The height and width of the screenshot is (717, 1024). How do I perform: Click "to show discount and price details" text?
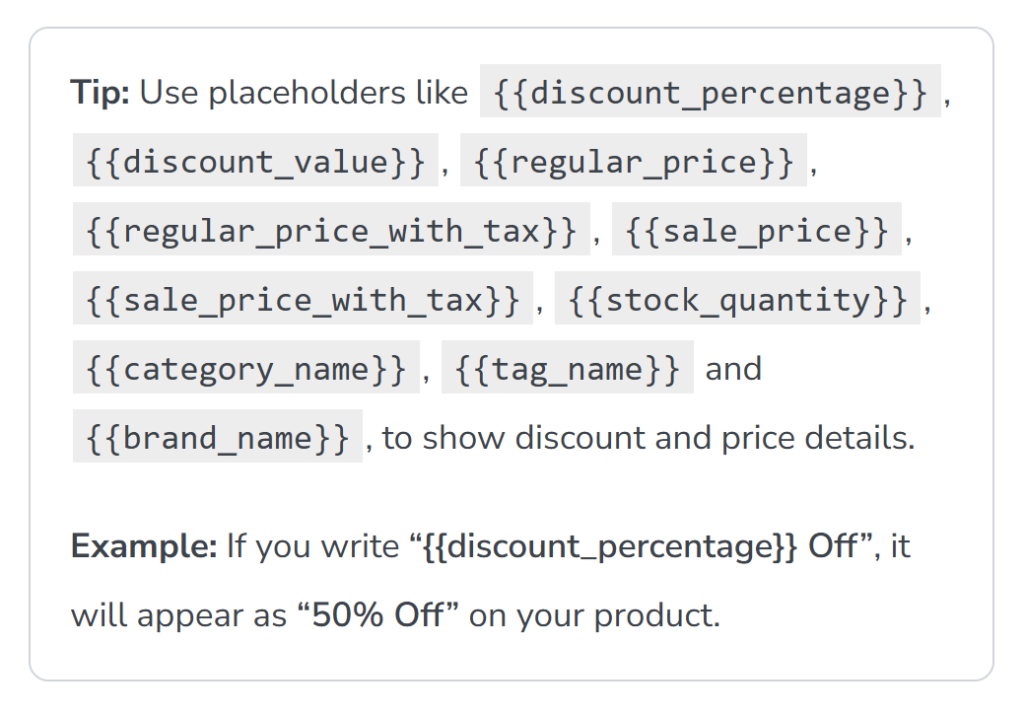click(648, 439)
